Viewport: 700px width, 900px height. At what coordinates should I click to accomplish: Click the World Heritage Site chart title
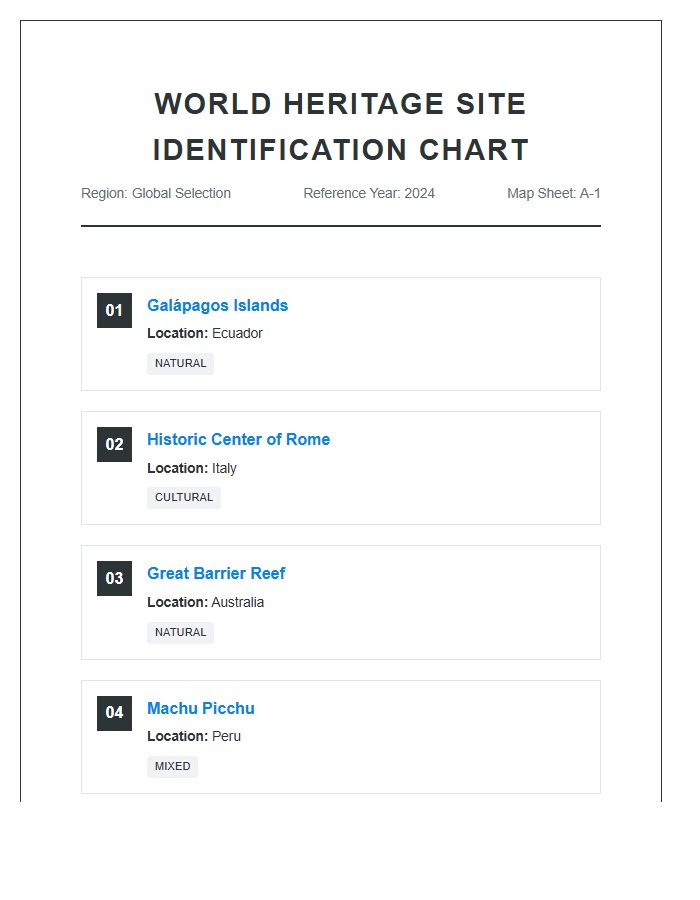[341, 127]
